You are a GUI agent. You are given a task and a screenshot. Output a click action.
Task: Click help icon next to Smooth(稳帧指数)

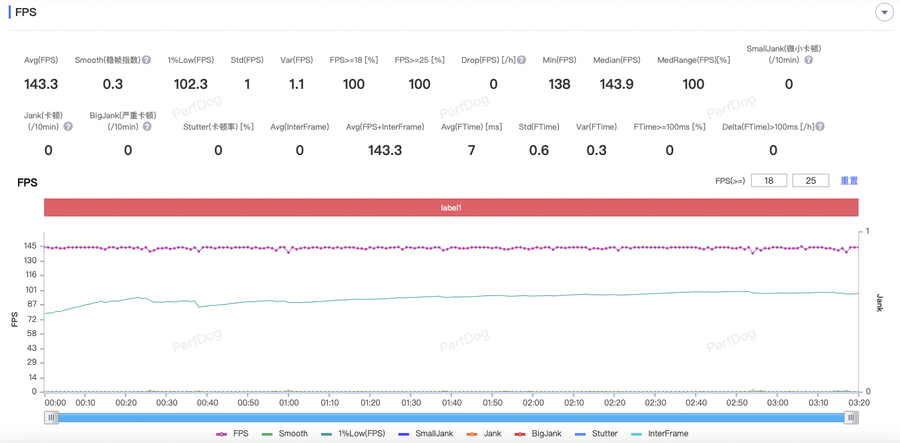pyautogui.click(x=147, y=60)
